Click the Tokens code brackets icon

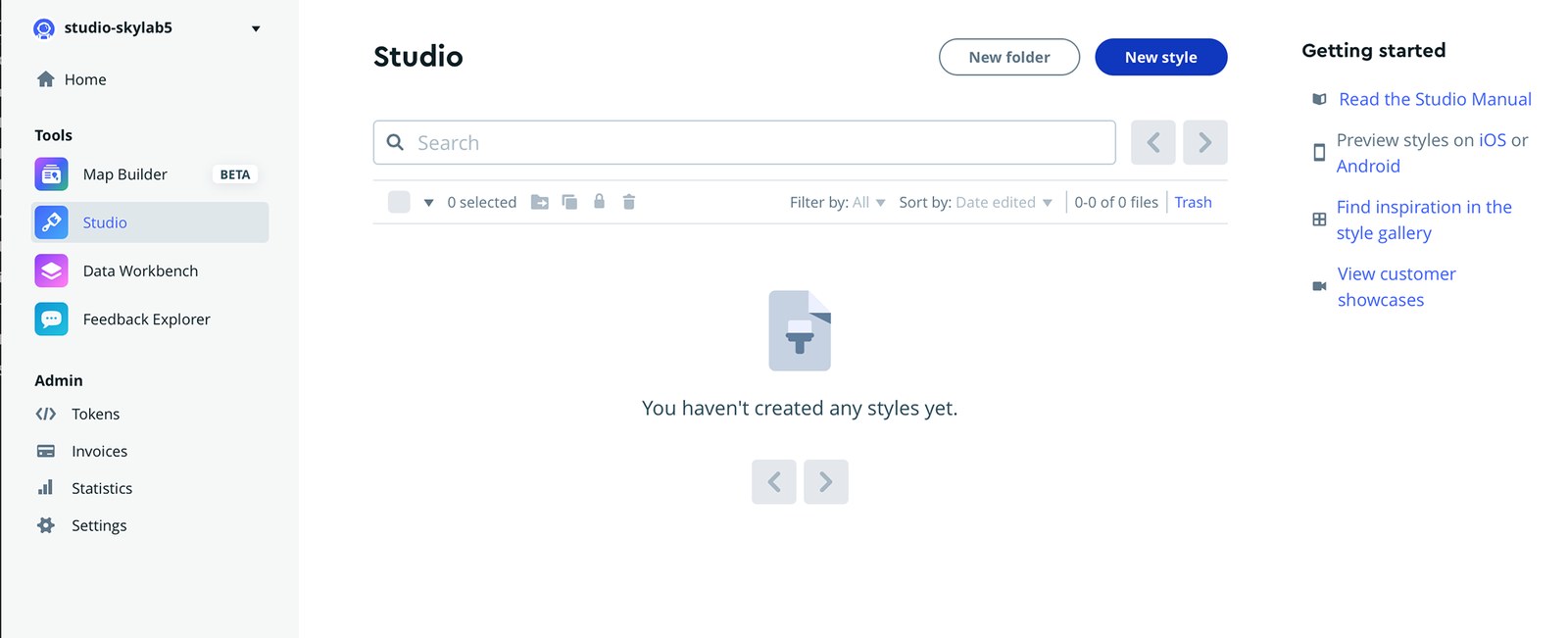coord(46,414)
